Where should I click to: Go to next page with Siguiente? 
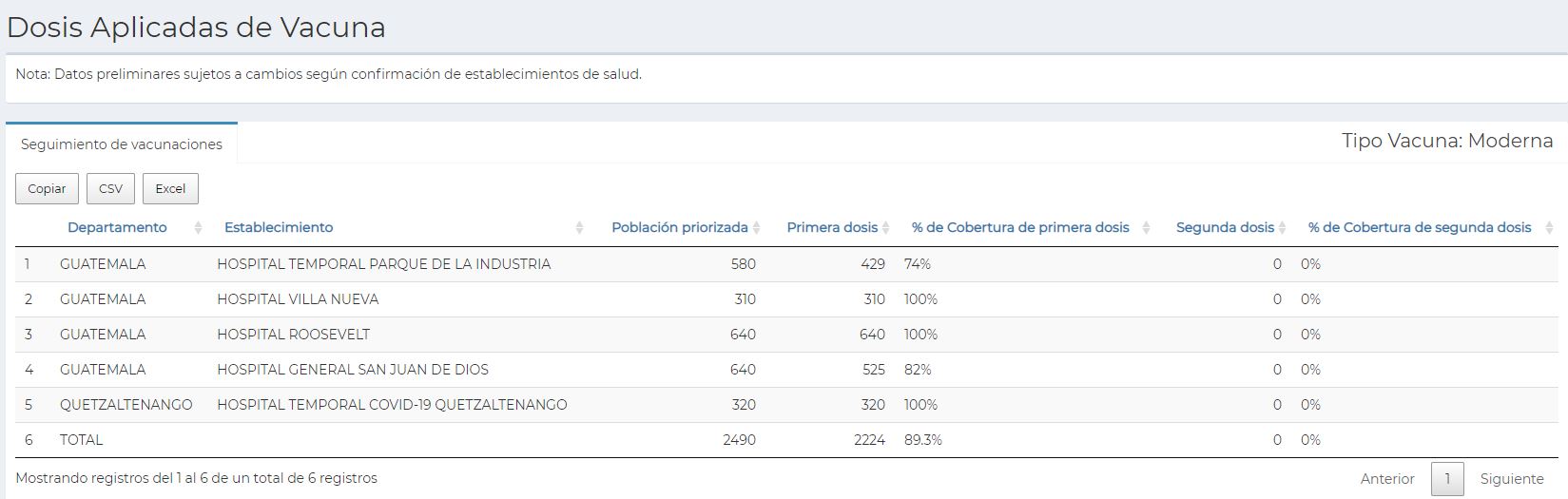coord(1511,479)
